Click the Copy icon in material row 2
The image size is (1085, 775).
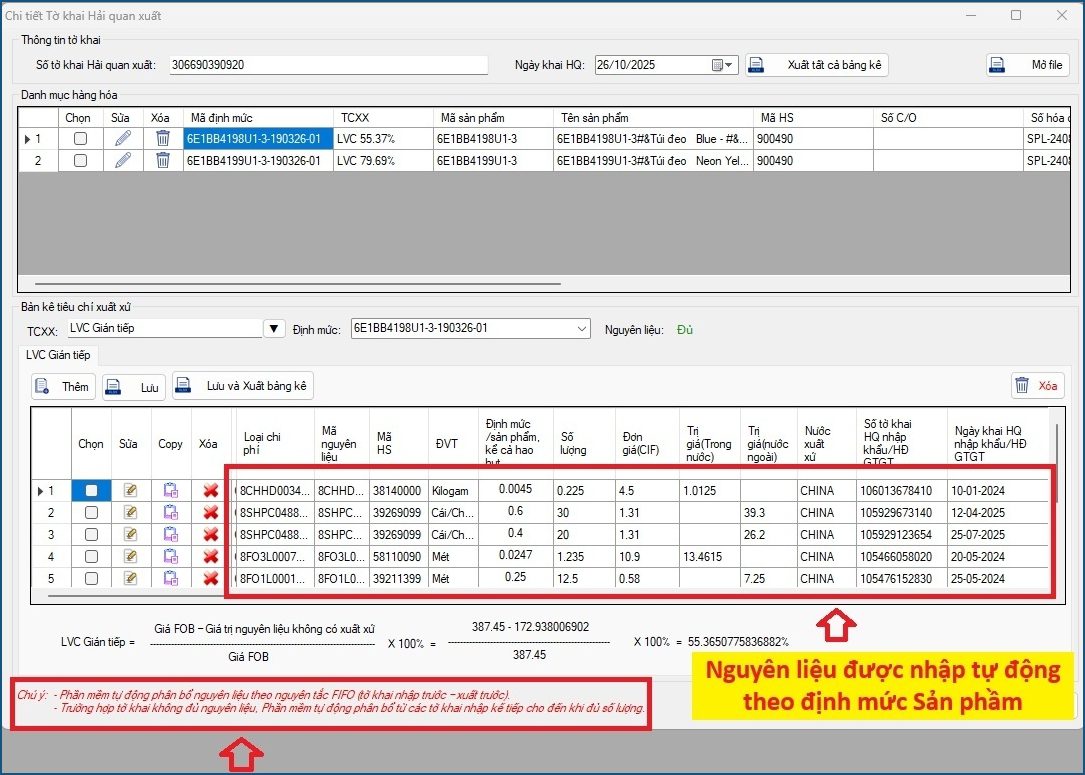(171, 513)
